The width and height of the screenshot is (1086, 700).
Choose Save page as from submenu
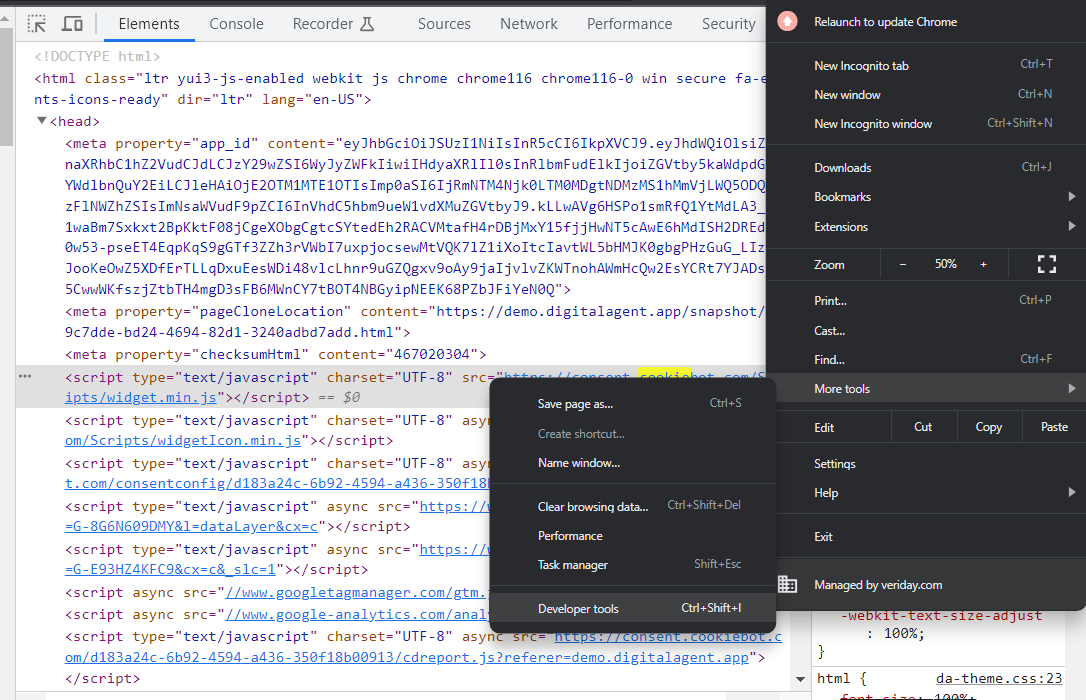click(632, 404)
